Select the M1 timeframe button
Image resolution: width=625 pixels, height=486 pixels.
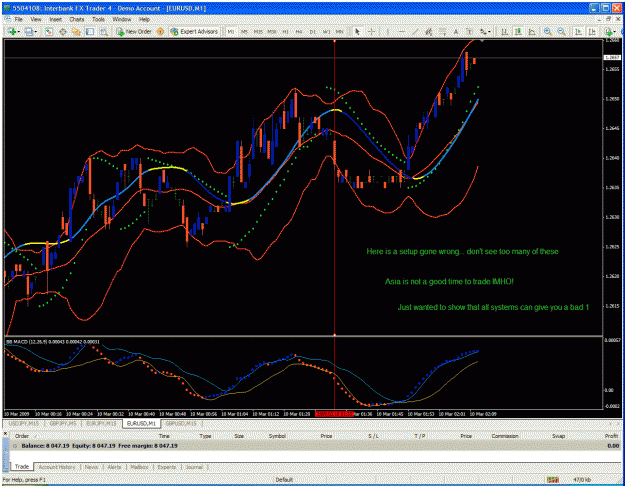tap(231, 31)
